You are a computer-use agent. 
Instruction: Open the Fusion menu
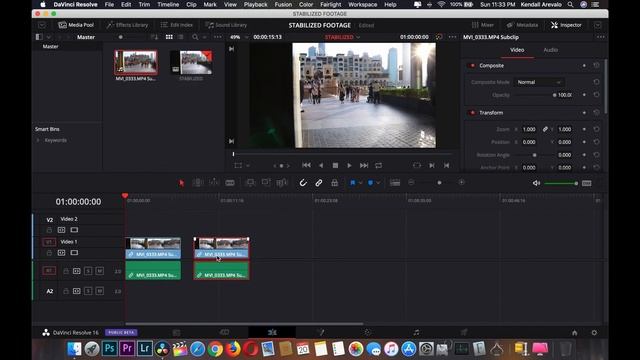click(x=283, y=4)
